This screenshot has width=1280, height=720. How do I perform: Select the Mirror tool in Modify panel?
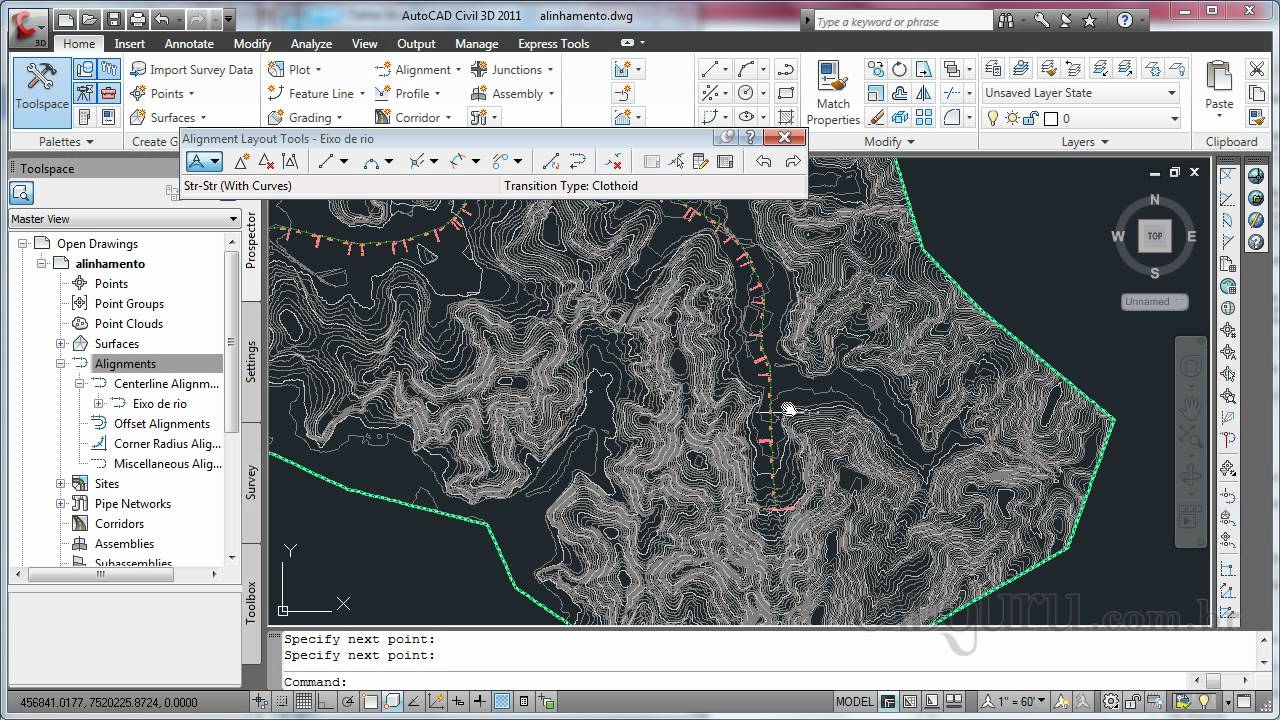[x=923, y=93]
